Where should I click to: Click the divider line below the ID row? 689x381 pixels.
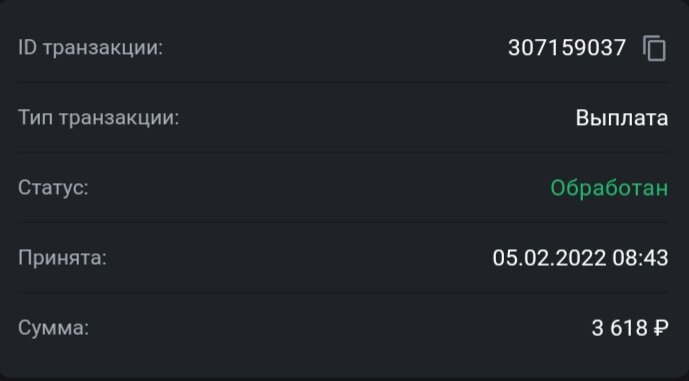343,82
